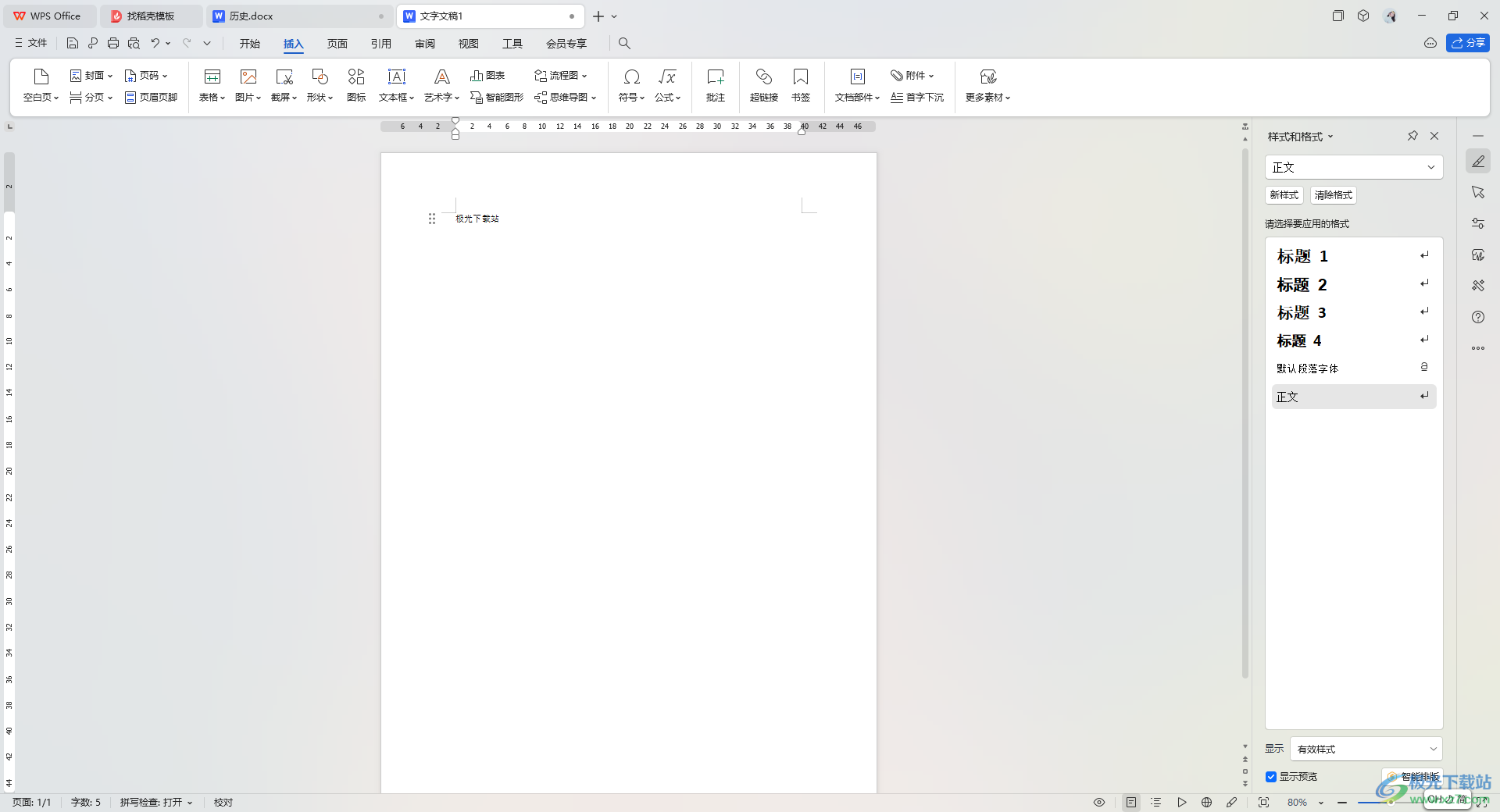Insert a 超链接 hyperlink

763,85
